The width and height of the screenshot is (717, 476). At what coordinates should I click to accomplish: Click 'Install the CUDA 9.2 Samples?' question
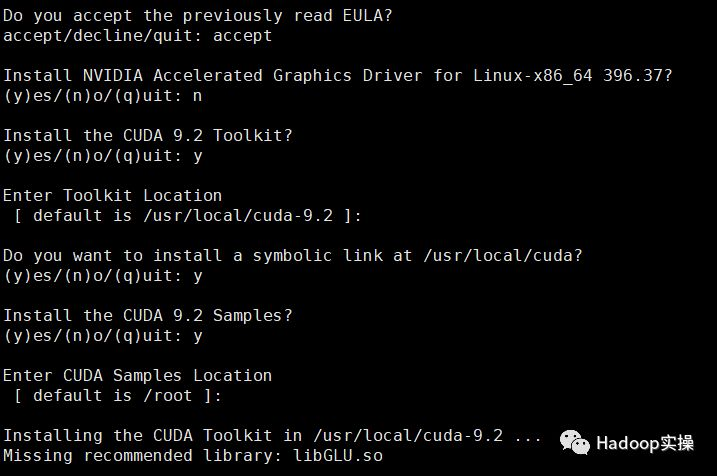(148, 316)
